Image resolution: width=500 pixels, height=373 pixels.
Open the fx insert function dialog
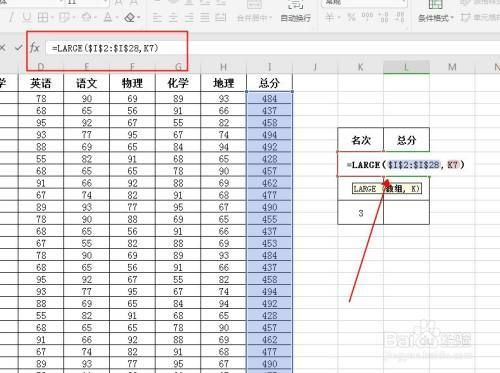[x=35, y=48]
